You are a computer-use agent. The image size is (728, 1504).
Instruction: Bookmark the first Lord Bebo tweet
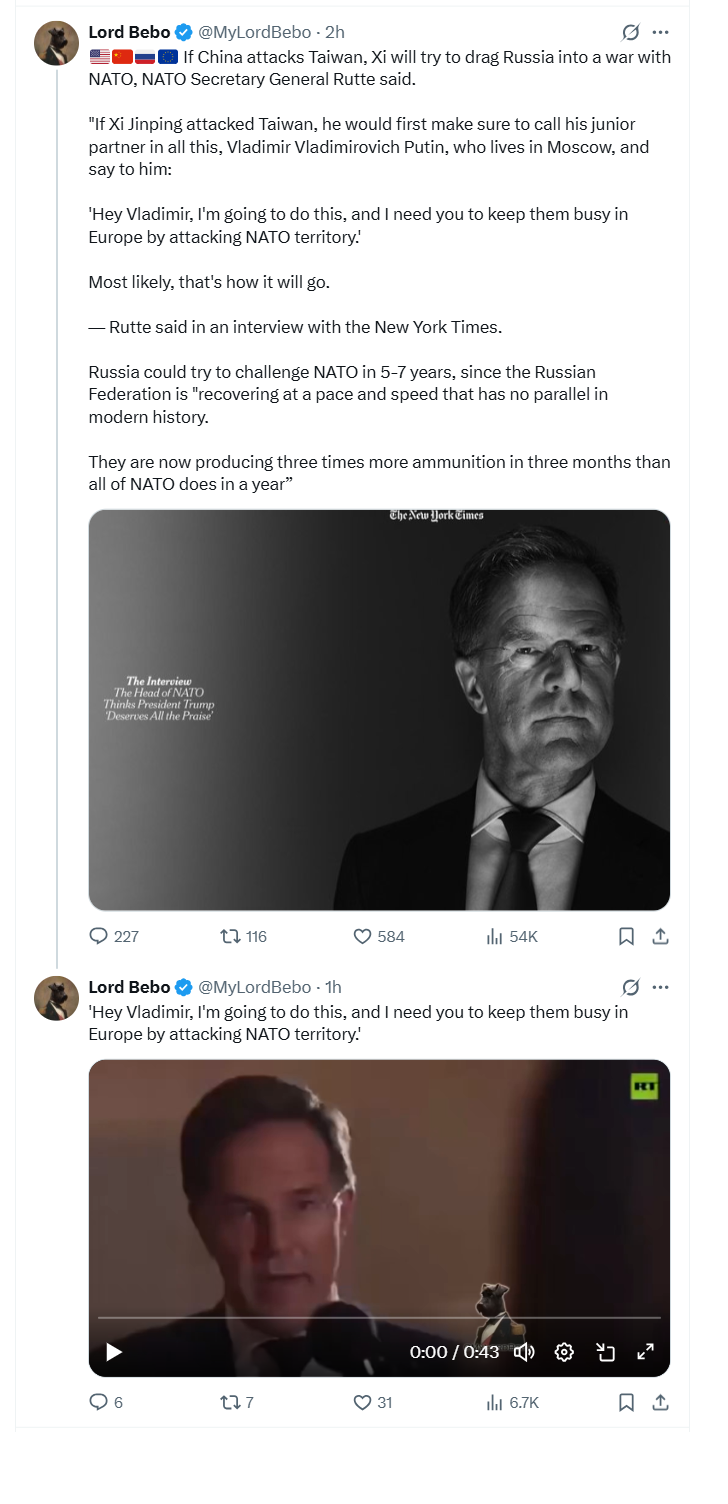pyautogui.click(x=626, y=936)
